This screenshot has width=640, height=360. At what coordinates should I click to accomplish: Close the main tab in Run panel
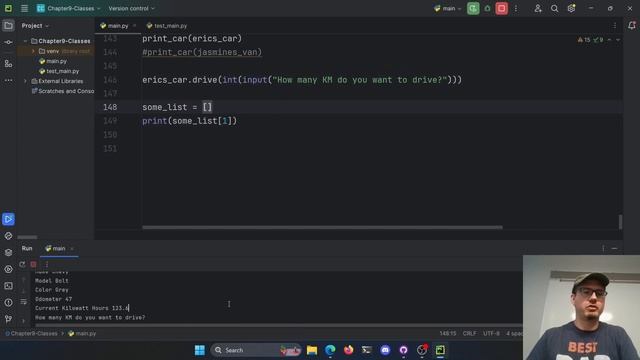tap(72, 249)
